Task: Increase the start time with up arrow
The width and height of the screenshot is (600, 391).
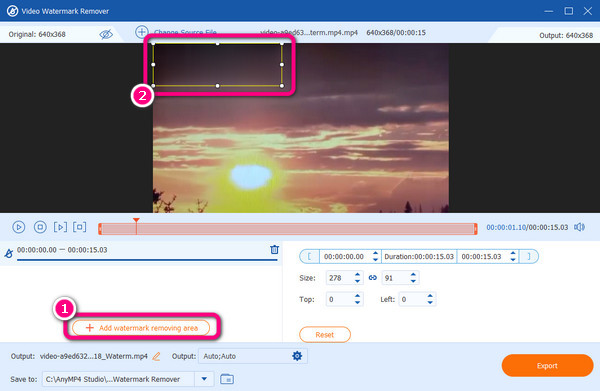Action: 375,253
